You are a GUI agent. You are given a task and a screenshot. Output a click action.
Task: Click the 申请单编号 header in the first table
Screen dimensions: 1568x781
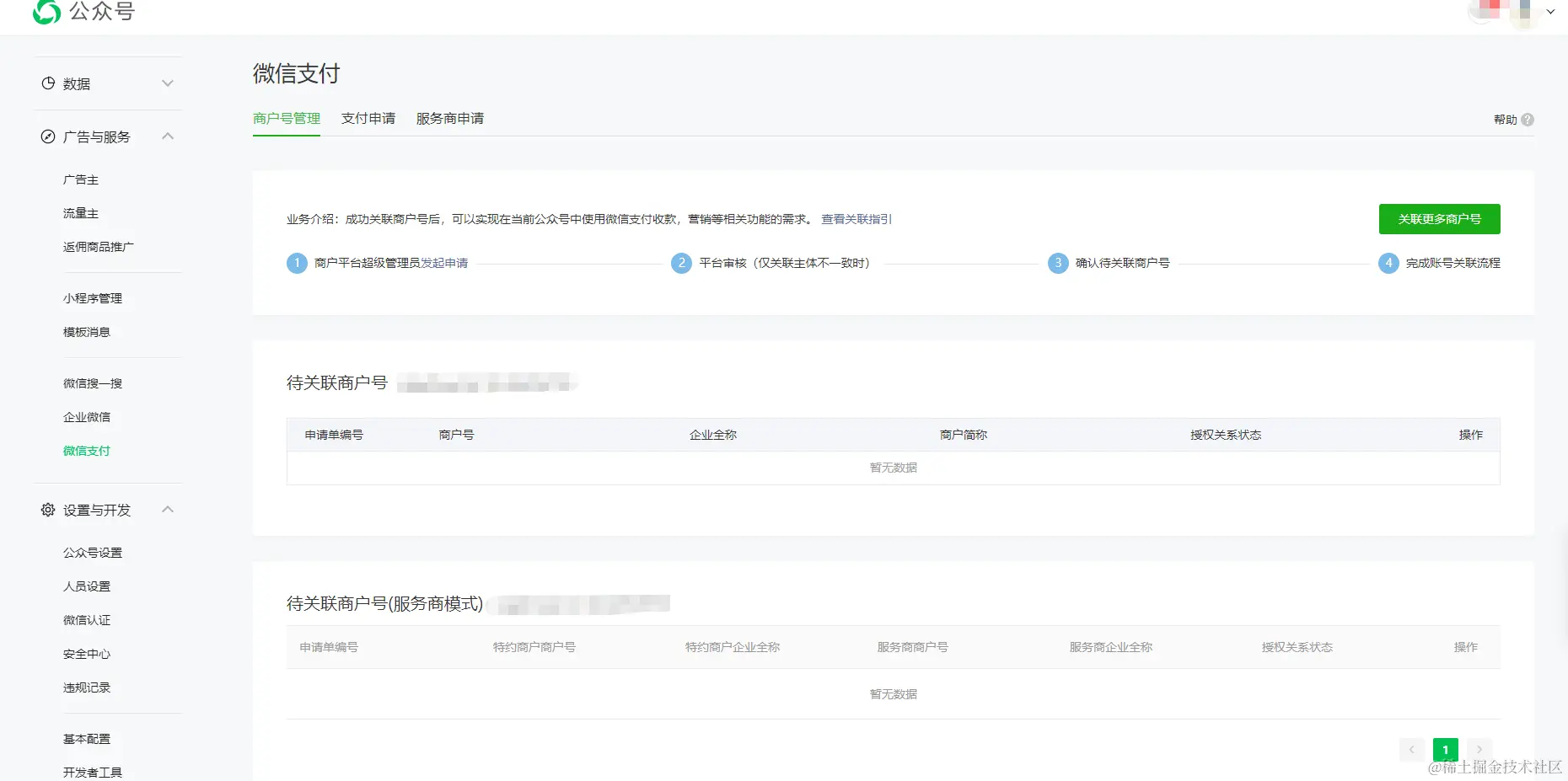(334, 435)
